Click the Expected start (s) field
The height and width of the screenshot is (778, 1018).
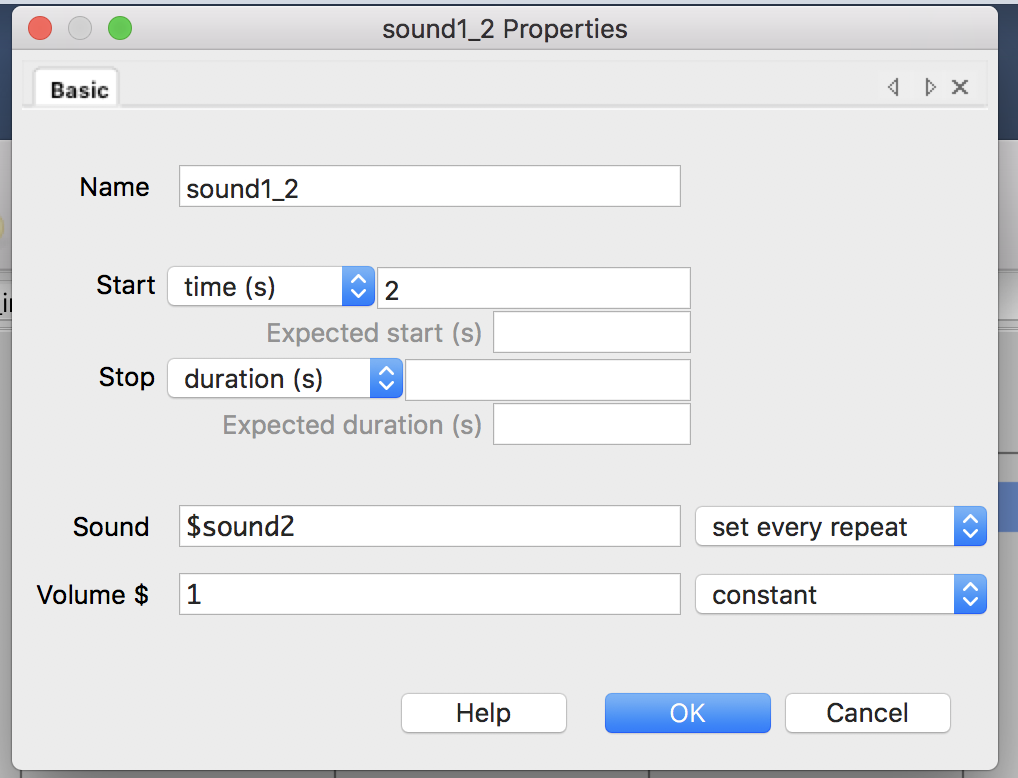[591, 333]
